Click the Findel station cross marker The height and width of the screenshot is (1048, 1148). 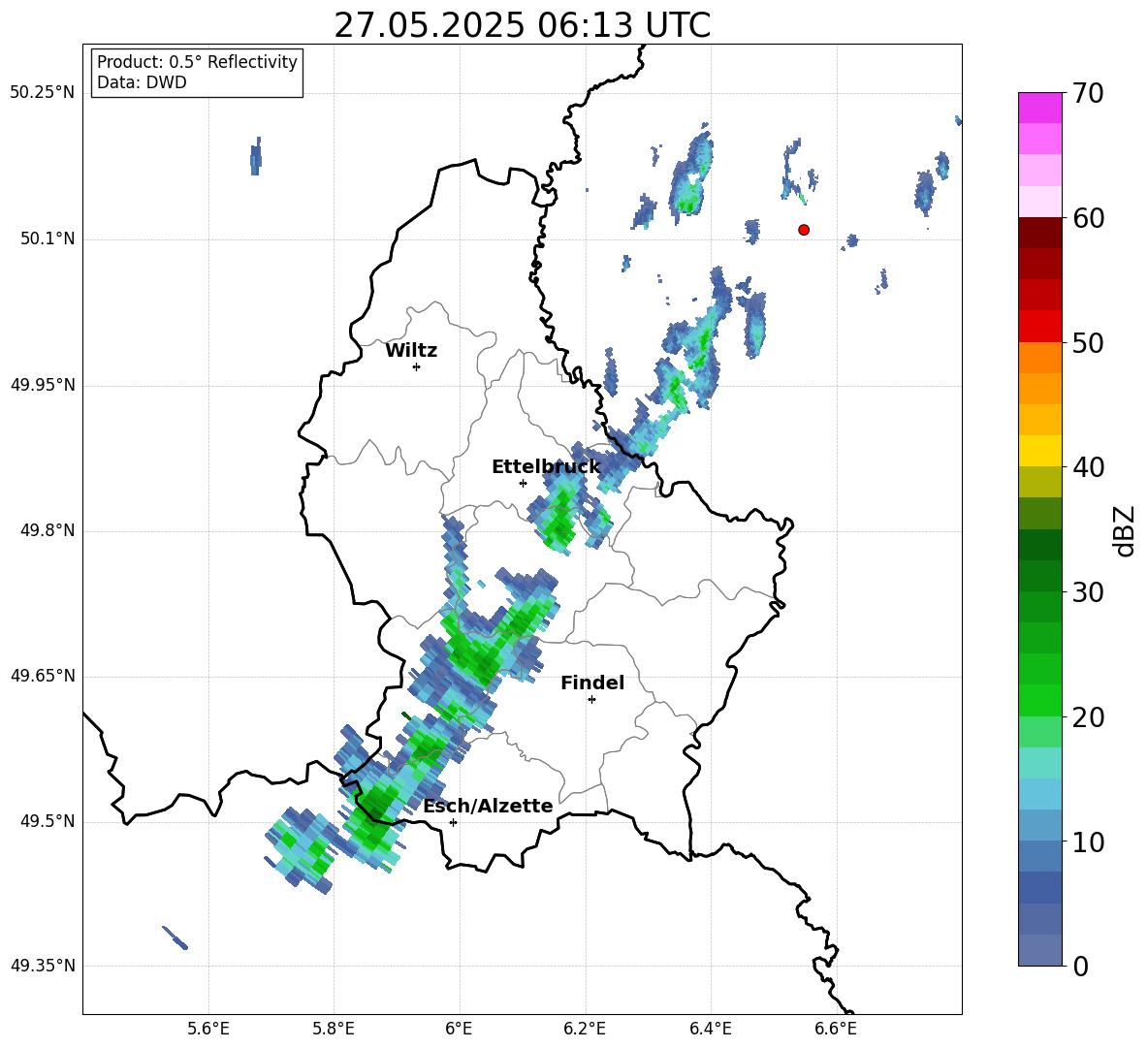click(x=591, y=700)
